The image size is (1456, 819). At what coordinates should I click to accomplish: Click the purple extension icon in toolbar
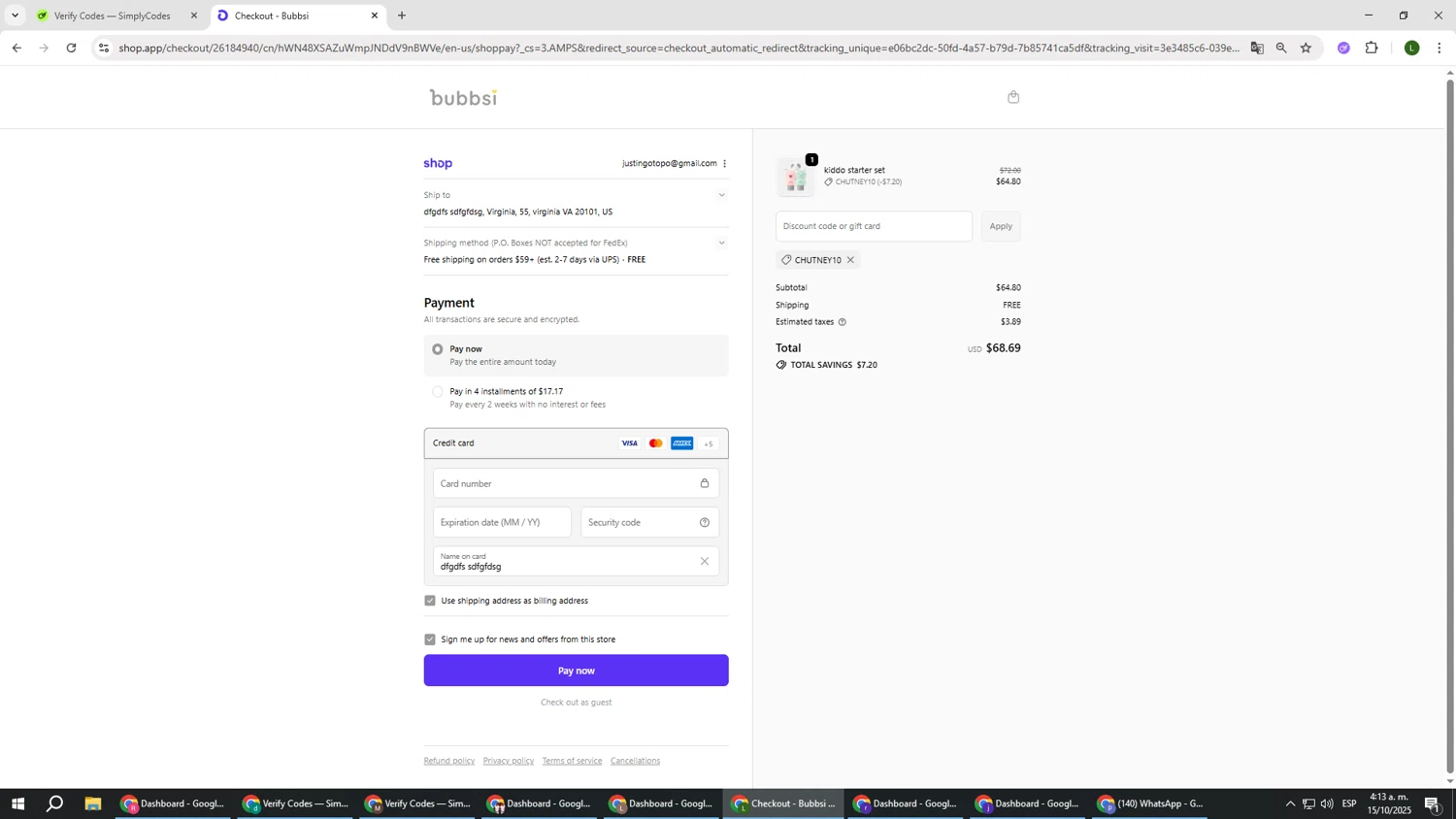click(1343, 48)
